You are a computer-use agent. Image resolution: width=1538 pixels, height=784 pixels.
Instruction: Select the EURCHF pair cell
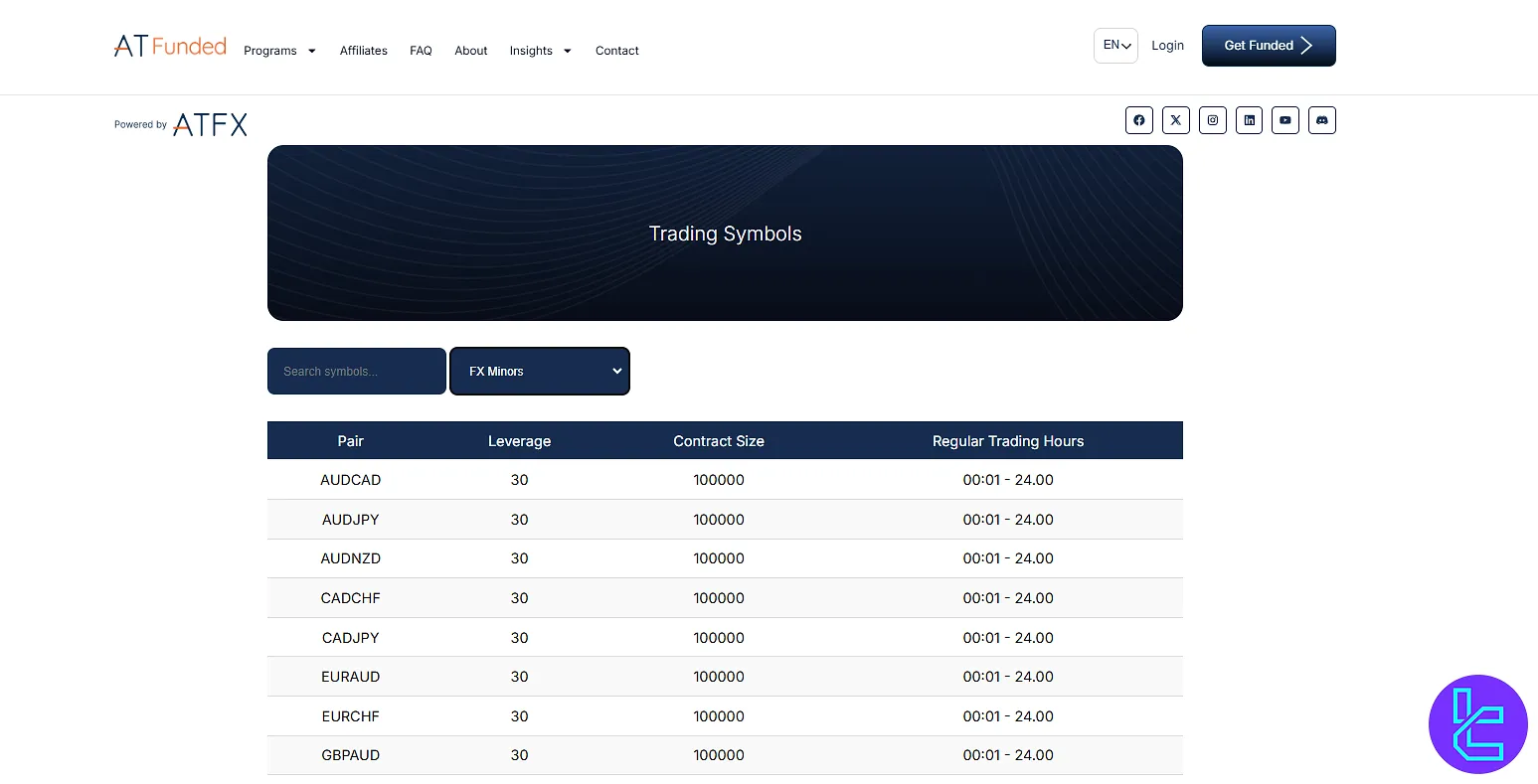[351, 716]
